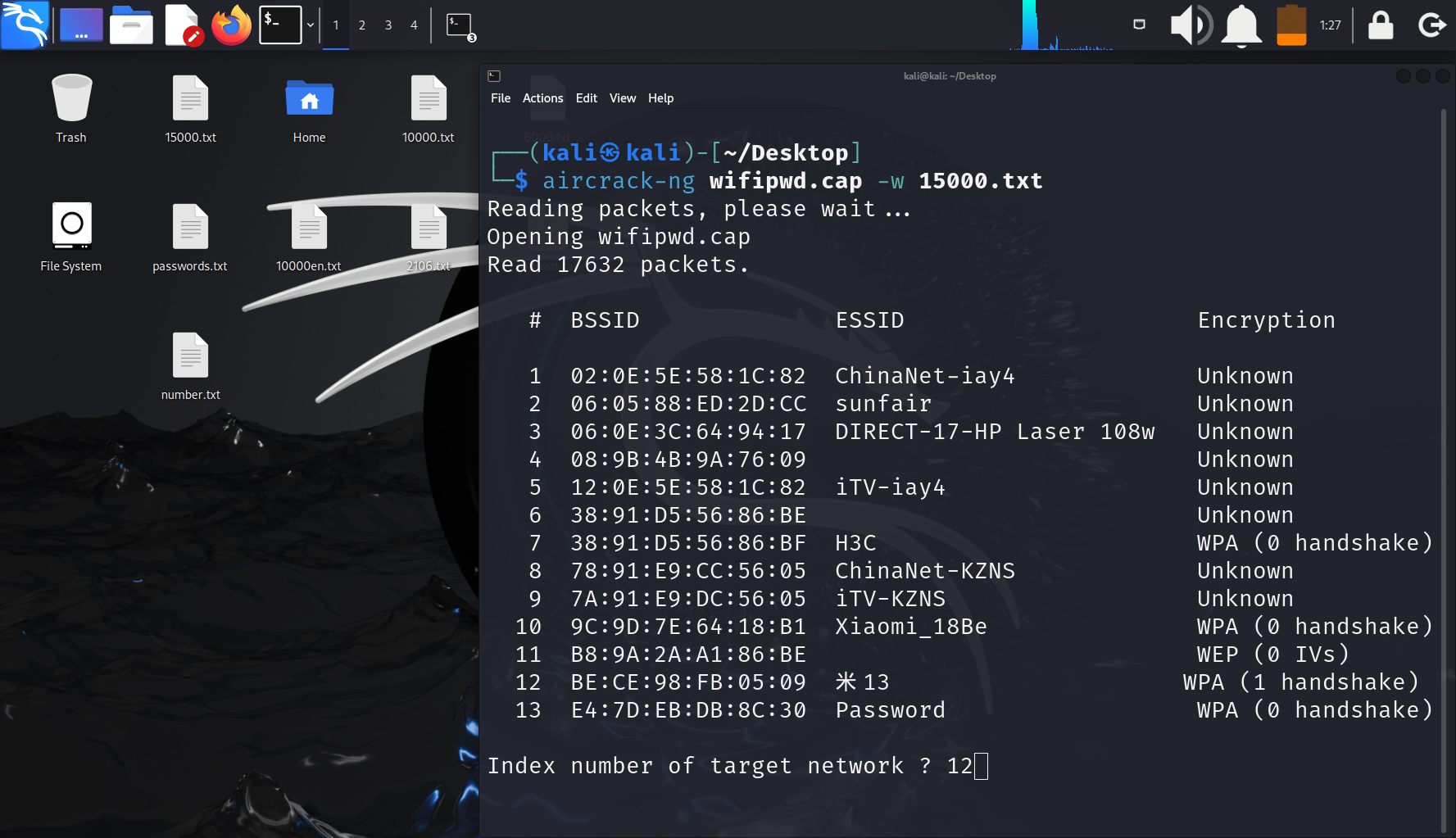Click the log out icon
Image resolution: width=1456 pixels, height=838 pixels.
click(1431, 25)
